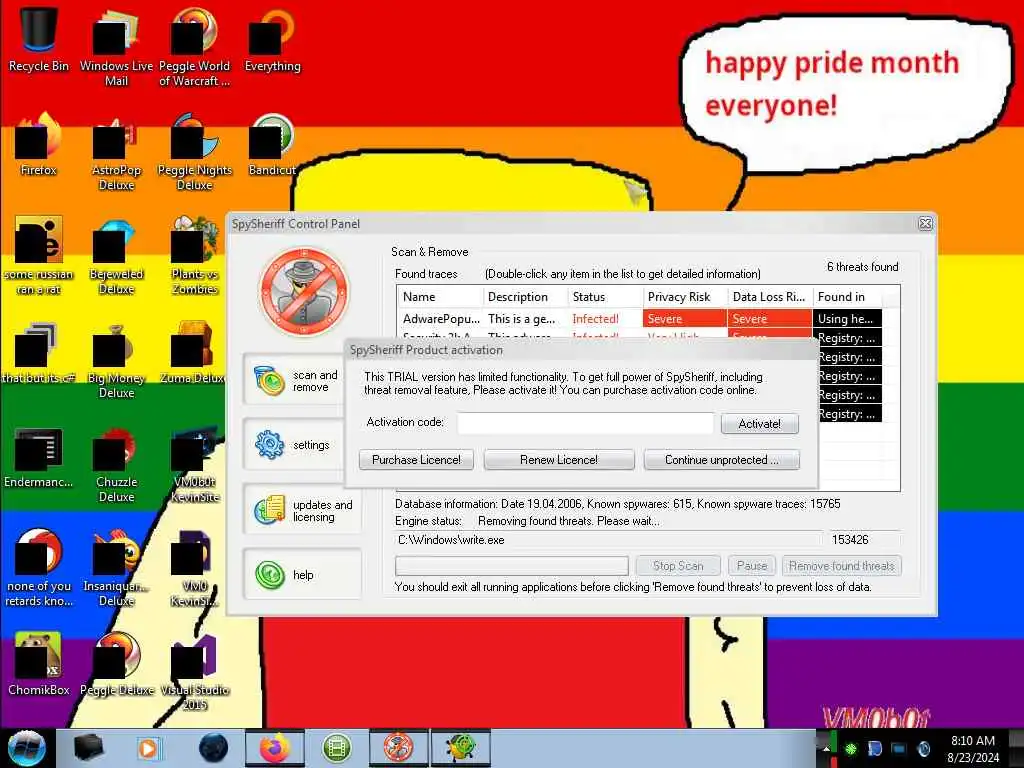Open Firefox from the taskbar
Viewport: 1024px width, 768px height.
click(274, 748)
